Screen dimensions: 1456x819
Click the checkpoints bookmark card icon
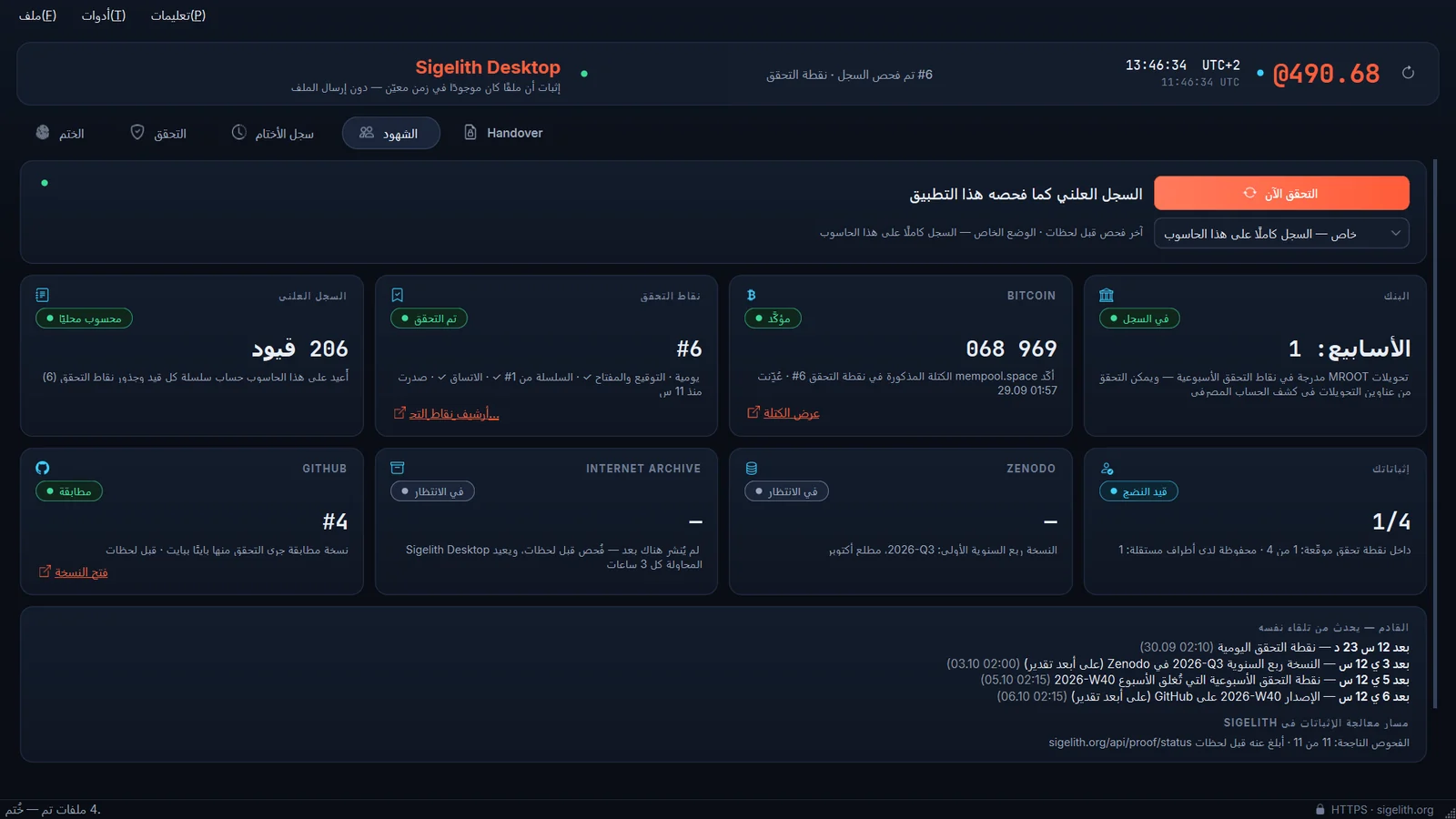[397, 295]
